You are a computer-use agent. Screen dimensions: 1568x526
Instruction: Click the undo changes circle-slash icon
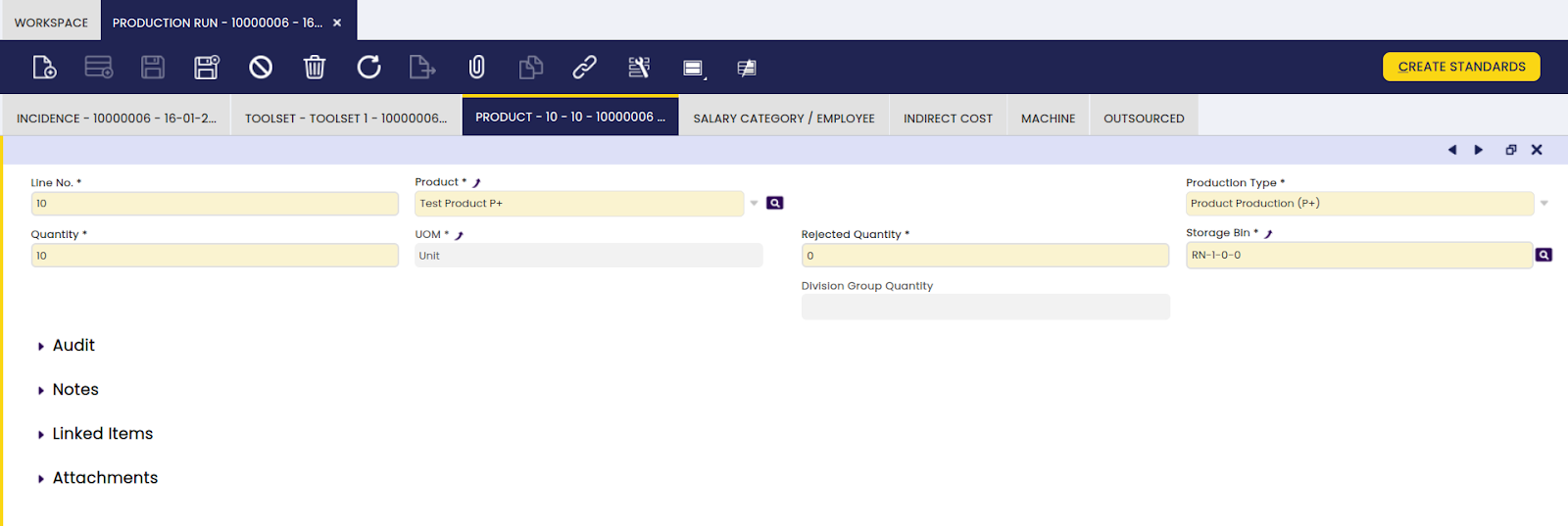point(261,68)
